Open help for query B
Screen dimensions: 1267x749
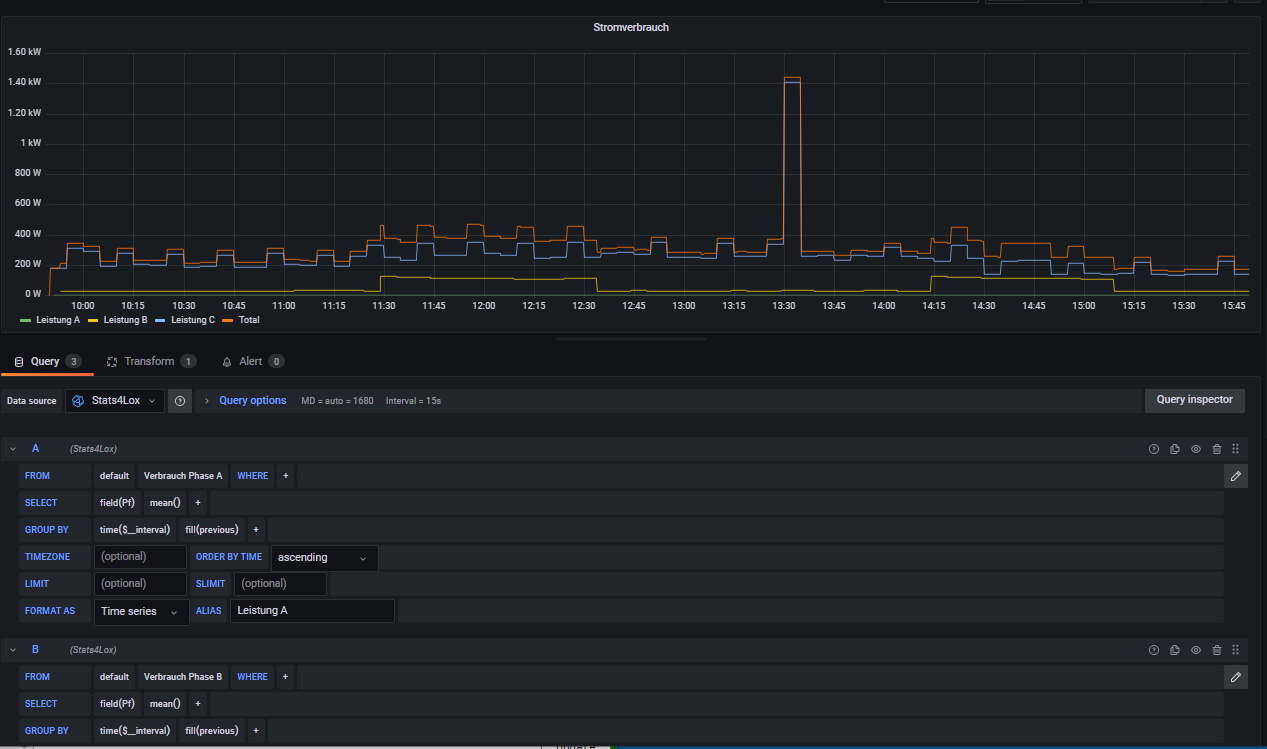click(x=1154, y=650)
